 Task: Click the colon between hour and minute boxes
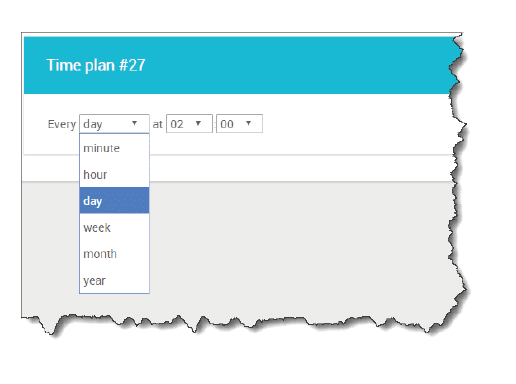(214, 125)
